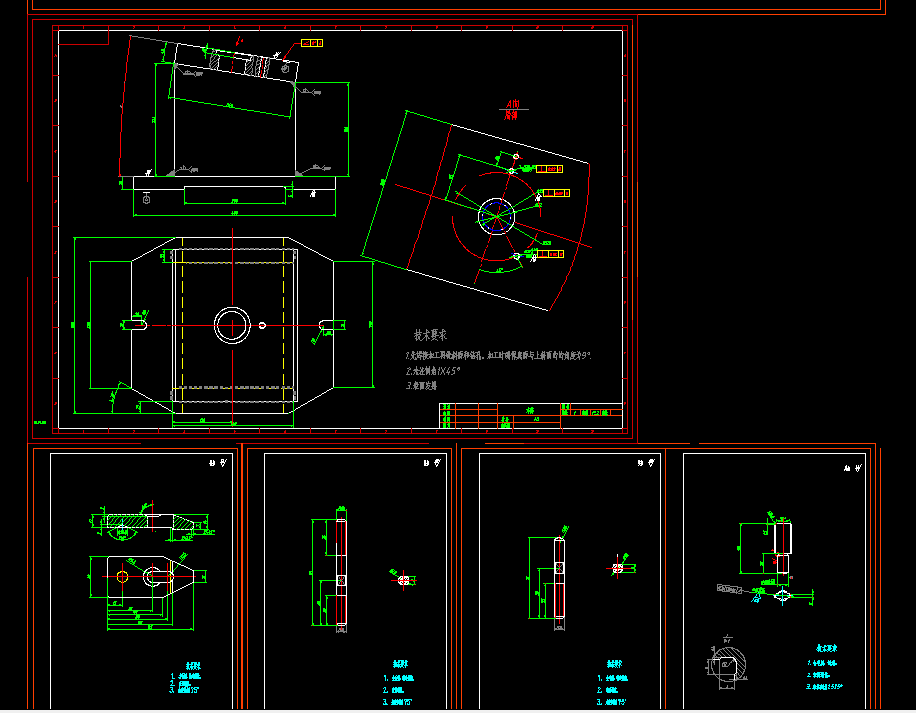Select the 技术要求 heading in the main drawing

click(x=430, y=335)
